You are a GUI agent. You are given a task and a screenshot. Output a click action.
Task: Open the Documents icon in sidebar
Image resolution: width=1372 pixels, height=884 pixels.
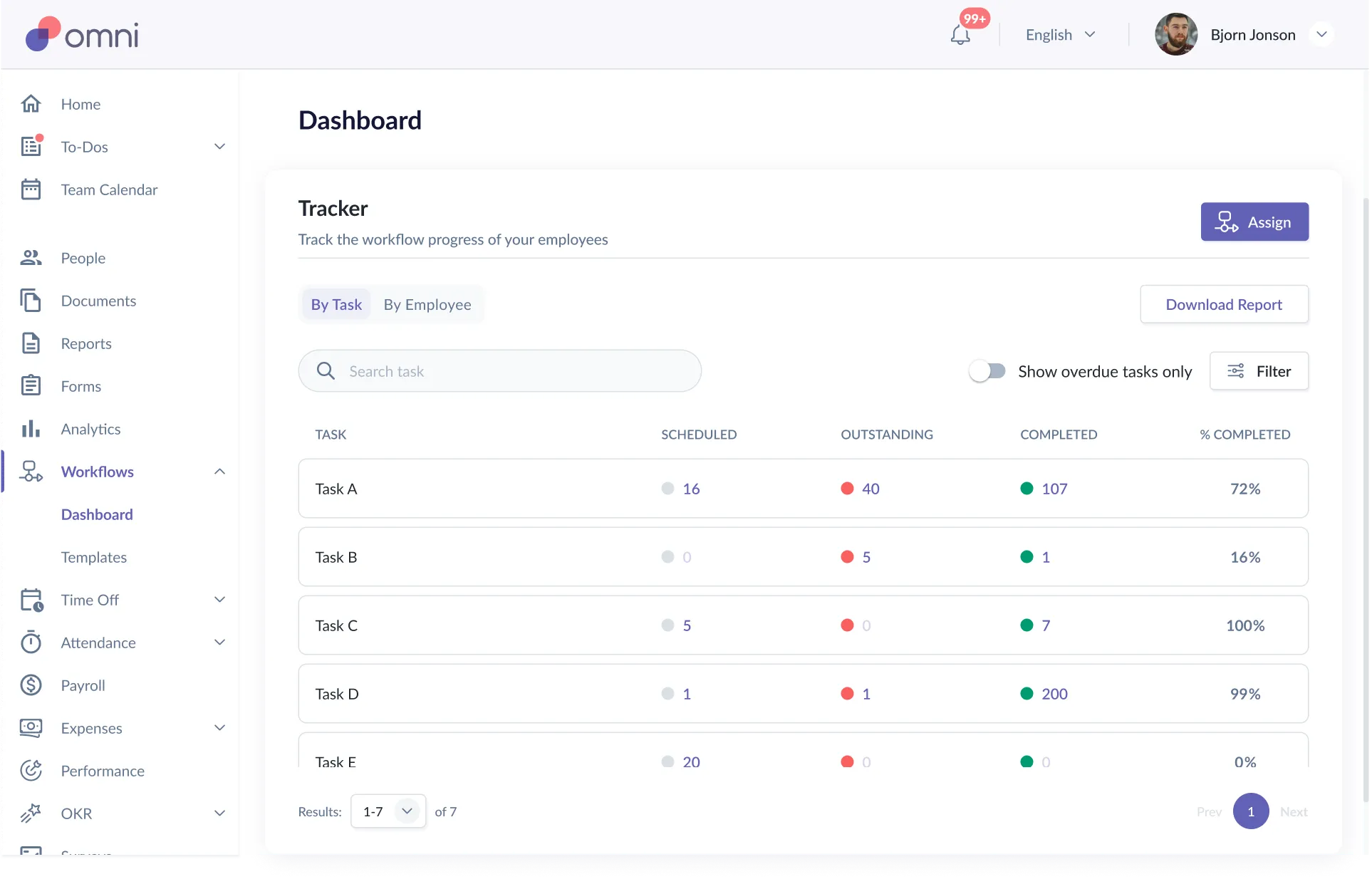pyautogui.click(x=31, y=301)
